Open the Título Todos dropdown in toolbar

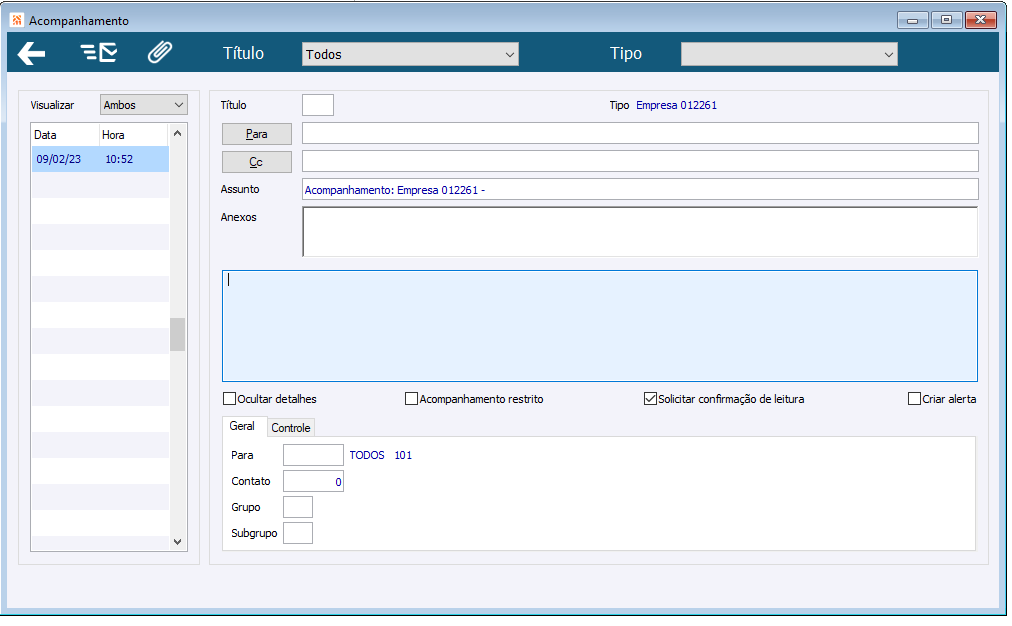pyautogui.click(x=410, y=54)
